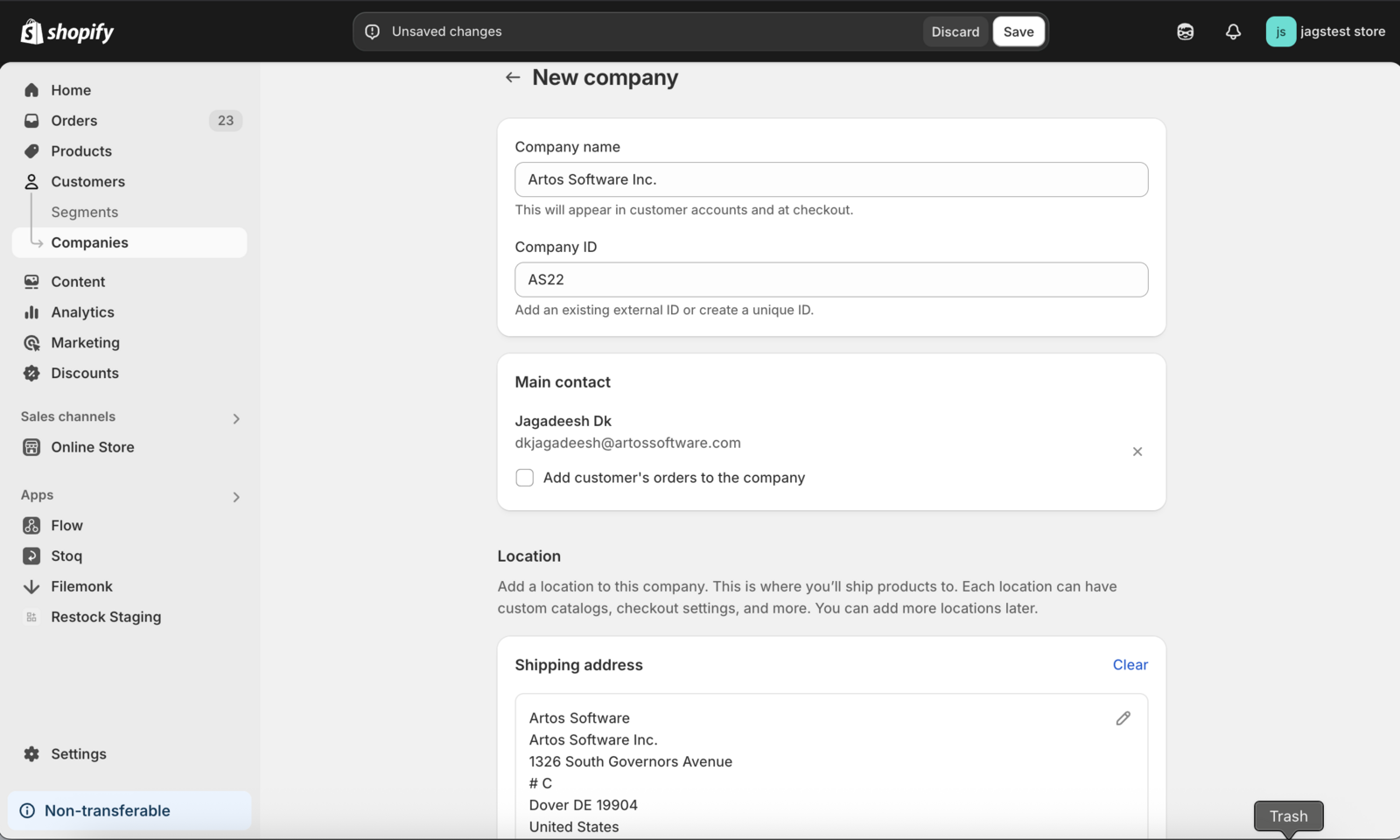The image size is (1400, 840).
Task: Click the Filemonk app icon
Action: click(31, 587)
